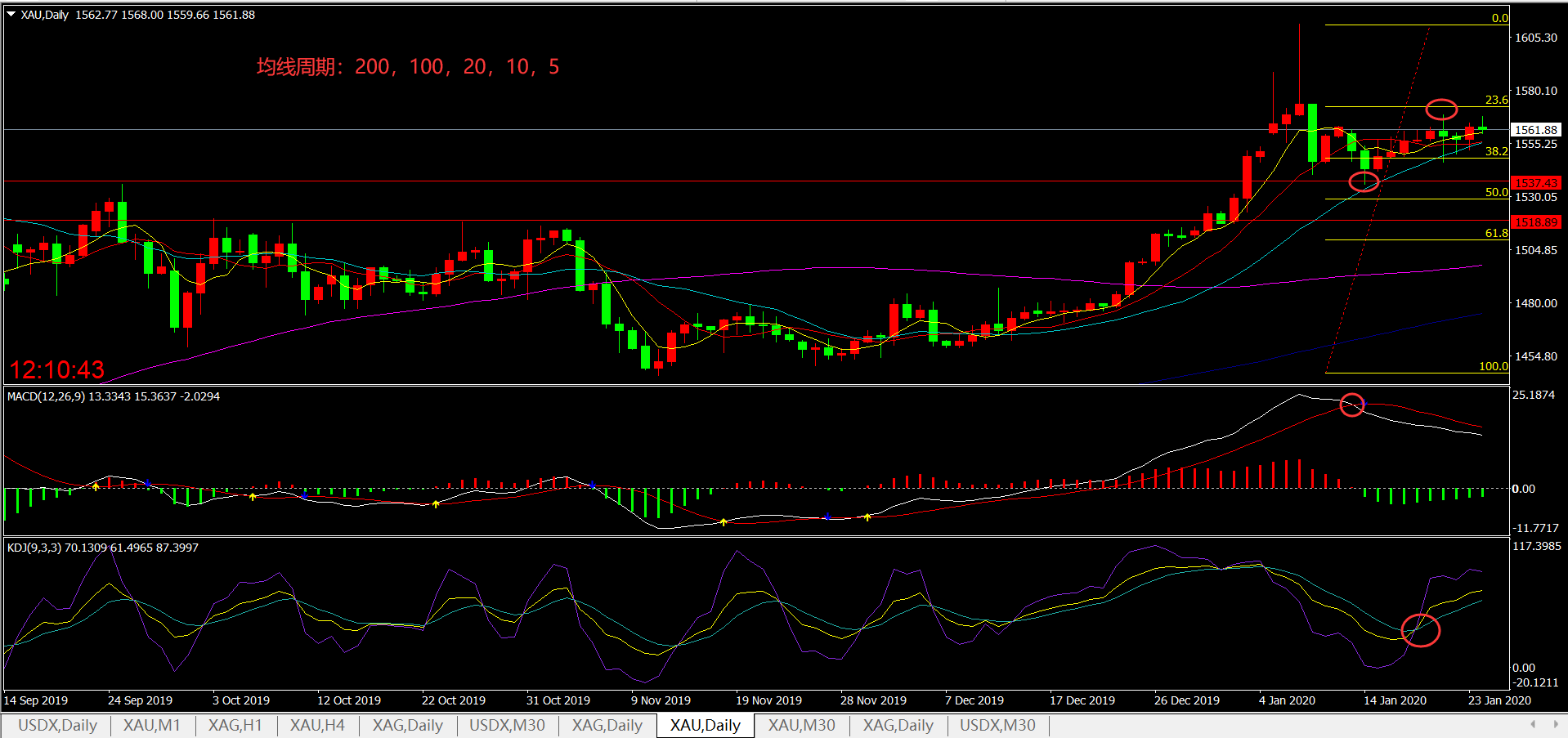The width and height of the screenshot is (1568, 738).
Task: Click the red circle on KDJ crossover
Action: (1420, 629)
